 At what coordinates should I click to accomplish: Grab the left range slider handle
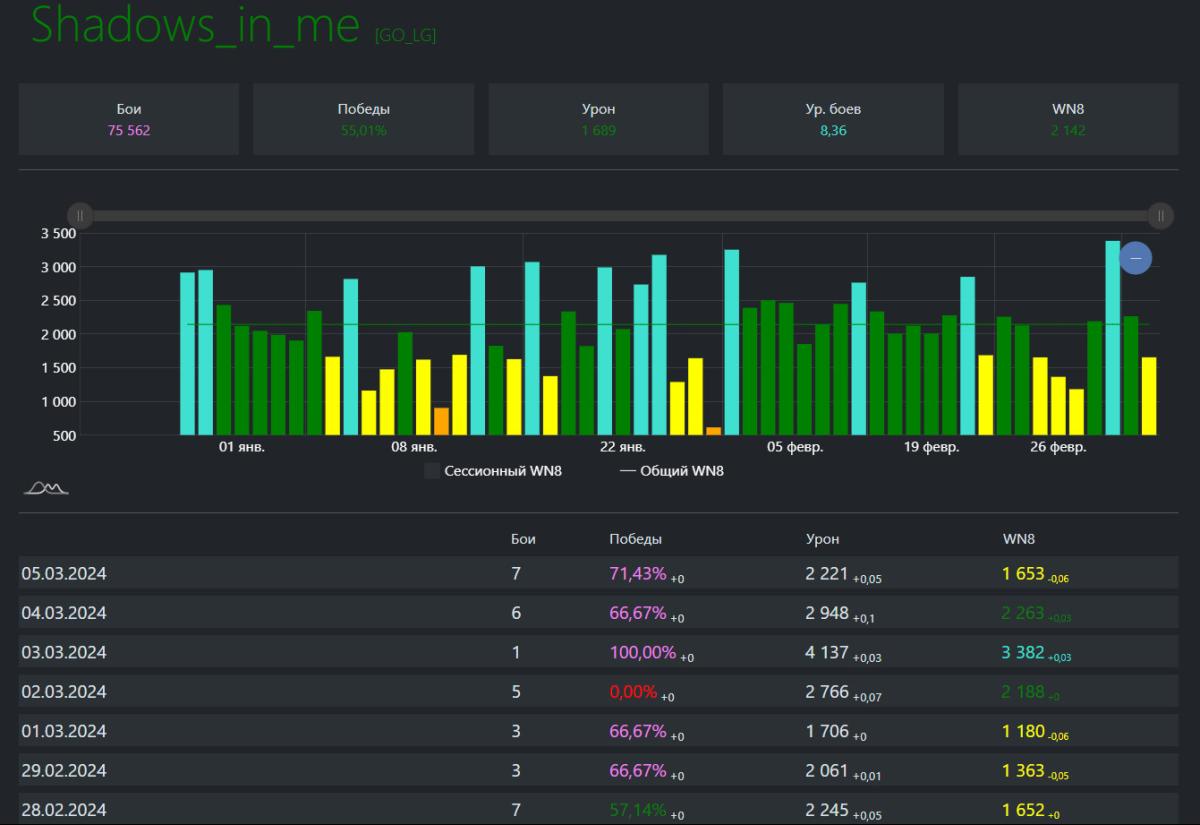[x=81, y=215]
